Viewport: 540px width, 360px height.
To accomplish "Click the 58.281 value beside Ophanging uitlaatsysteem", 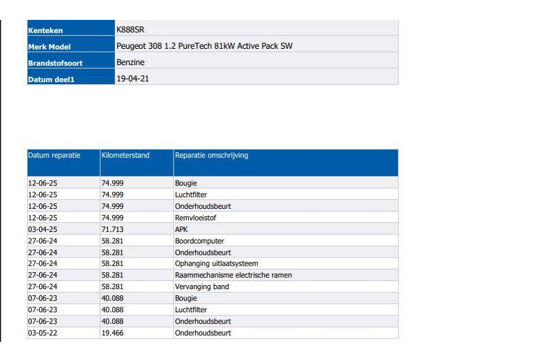I will click(112, 264).
